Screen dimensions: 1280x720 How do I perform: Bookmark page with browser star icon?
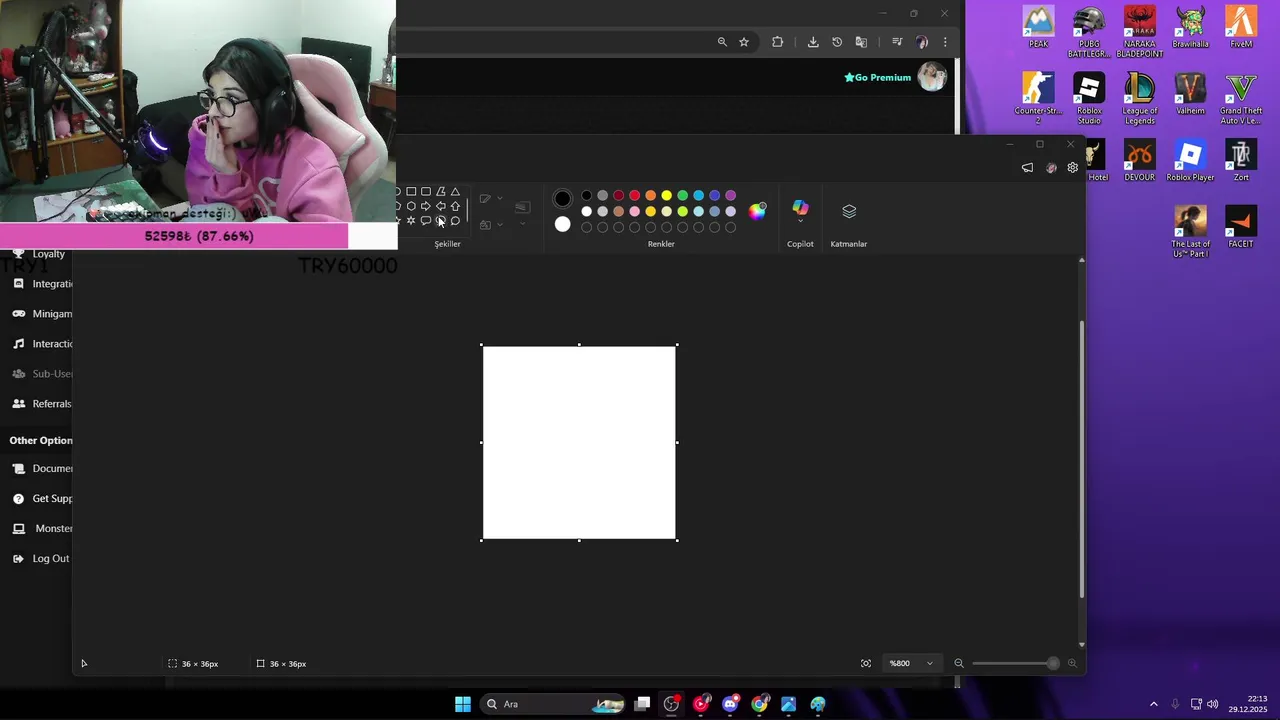coord(744,42)
